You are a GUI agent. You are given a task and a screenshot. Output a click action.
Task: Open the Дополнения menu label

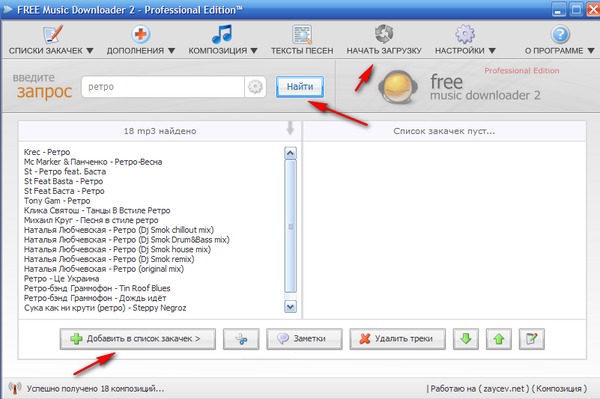pyautogui.click(x=135, y=50)
